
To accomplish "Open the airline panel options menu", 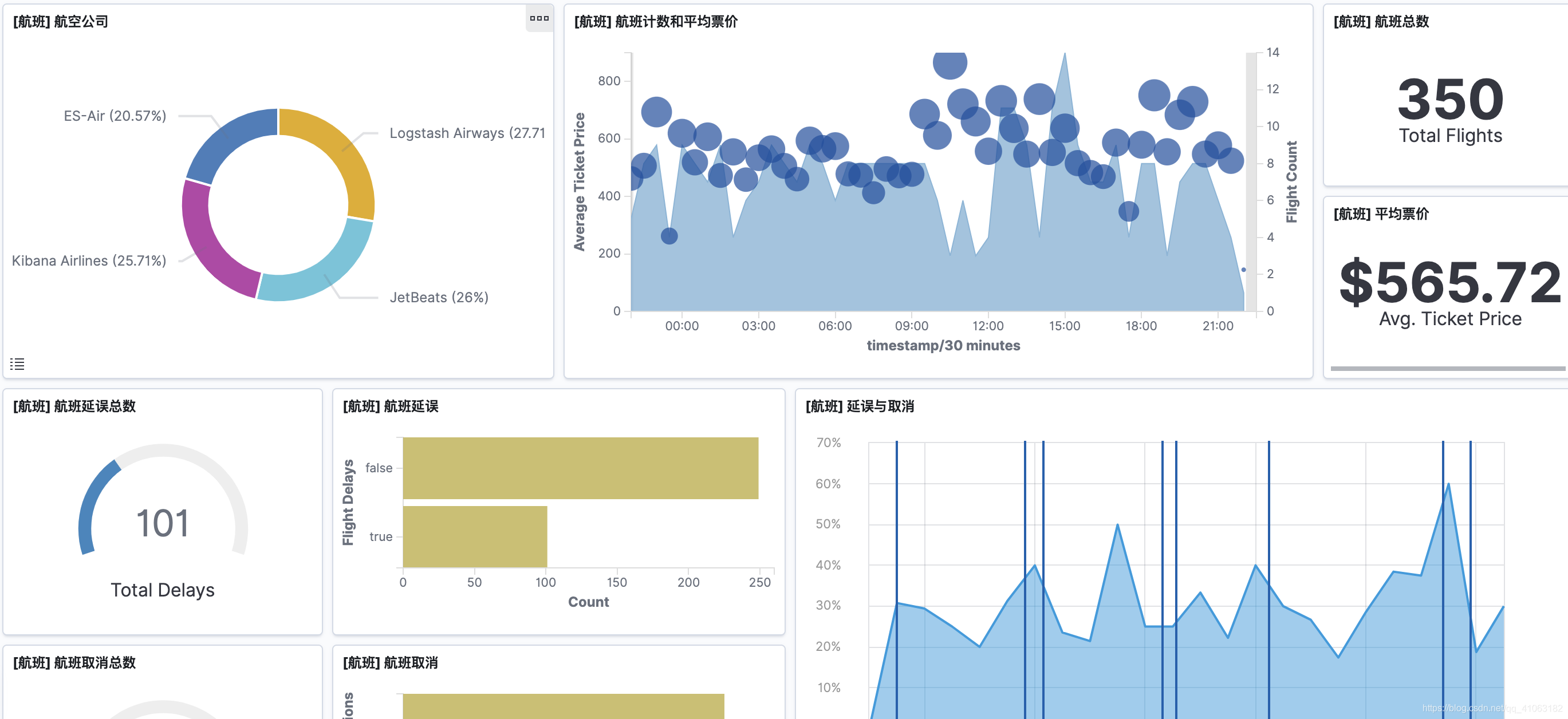I will tap(539, 18).
